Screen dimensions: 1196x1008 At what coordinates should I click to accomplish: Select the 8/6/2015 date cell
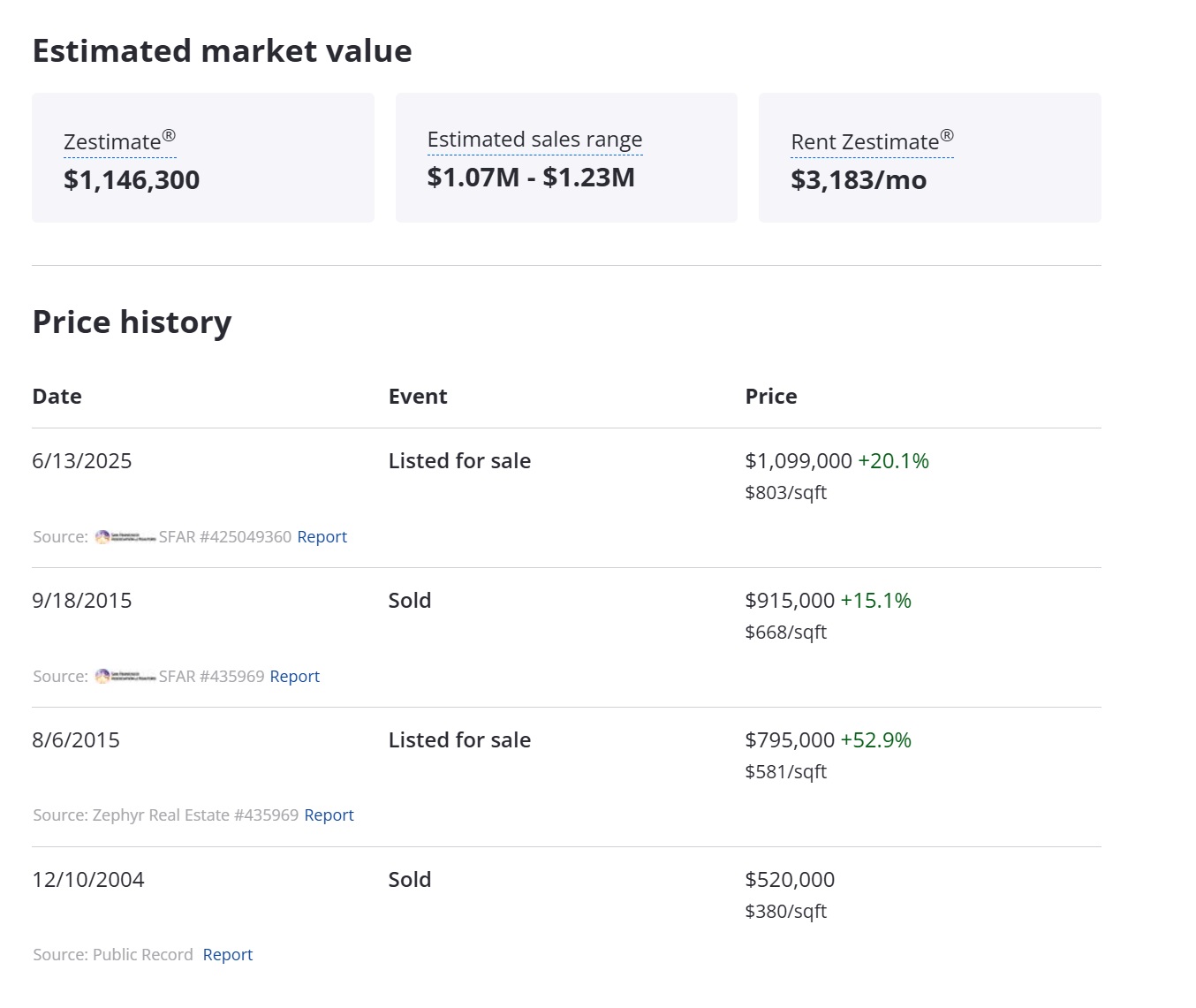pos(76,740)
